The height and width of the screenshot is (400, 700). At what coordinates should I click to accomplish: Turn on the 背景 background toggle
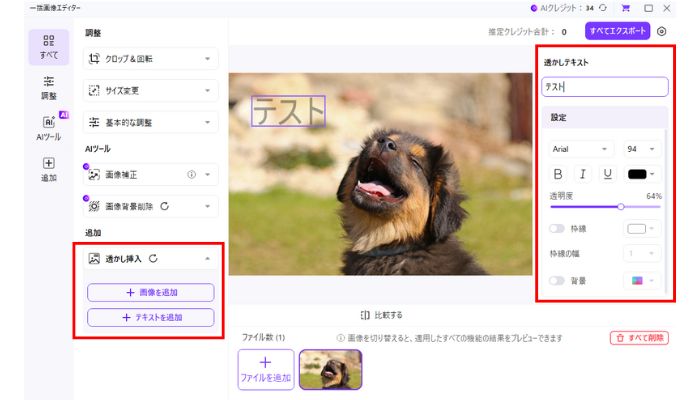pyautogui.click(x=556, y=281)
